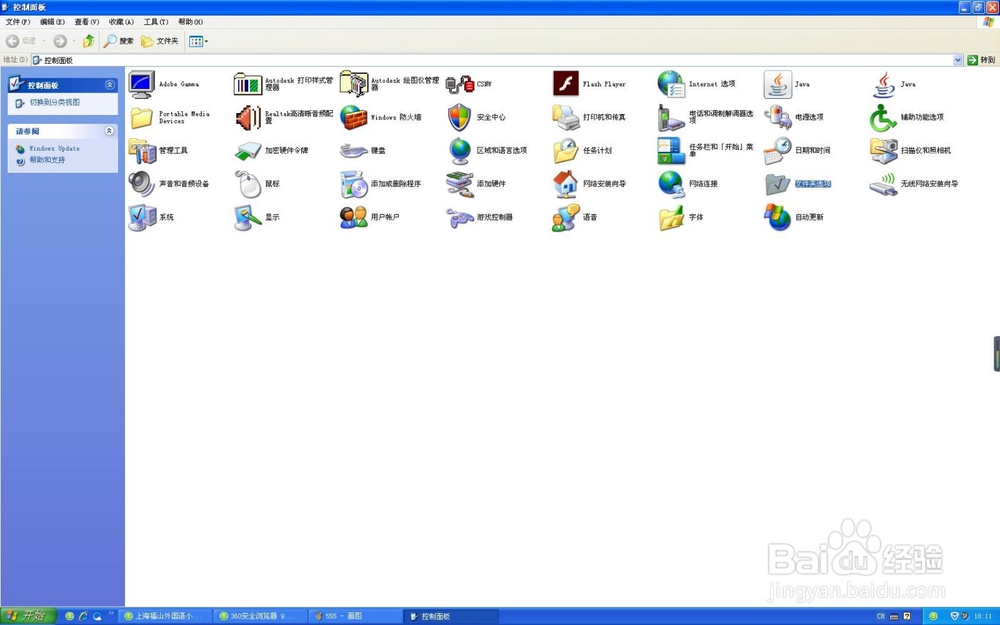
Task: Open the Adobe Gamma control panel item
Action: click(164, 84)
